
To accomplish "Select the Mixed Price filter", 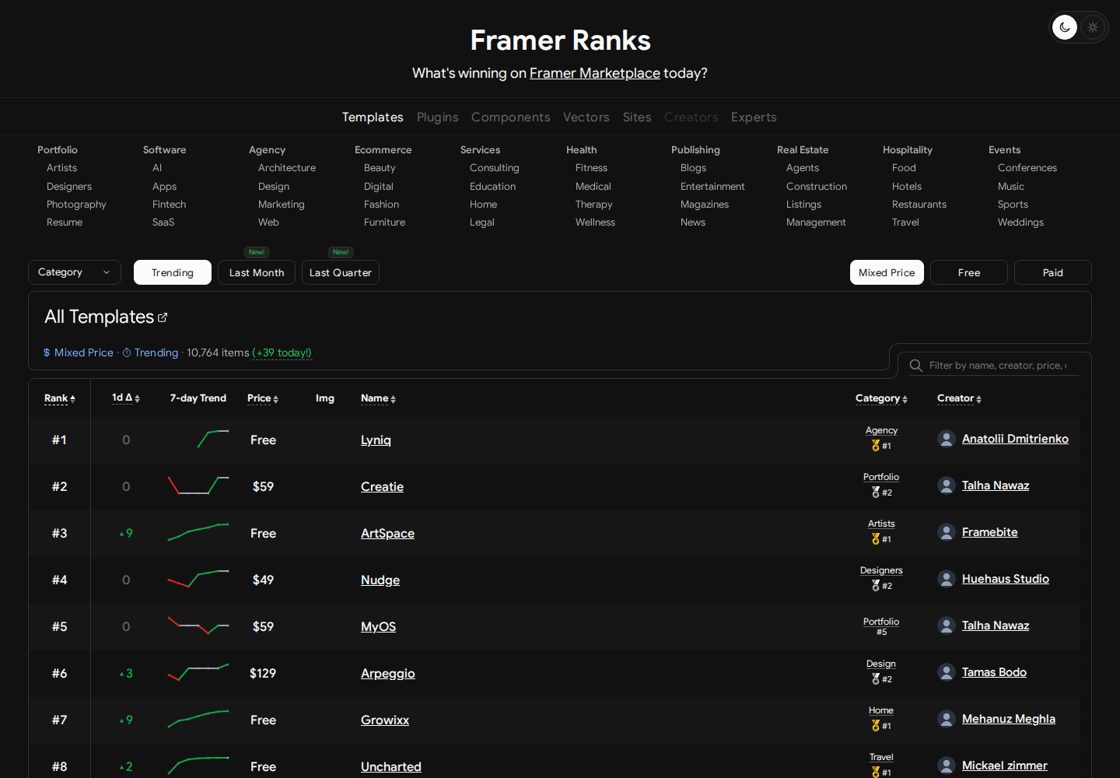I will click(x=886, y=272).
